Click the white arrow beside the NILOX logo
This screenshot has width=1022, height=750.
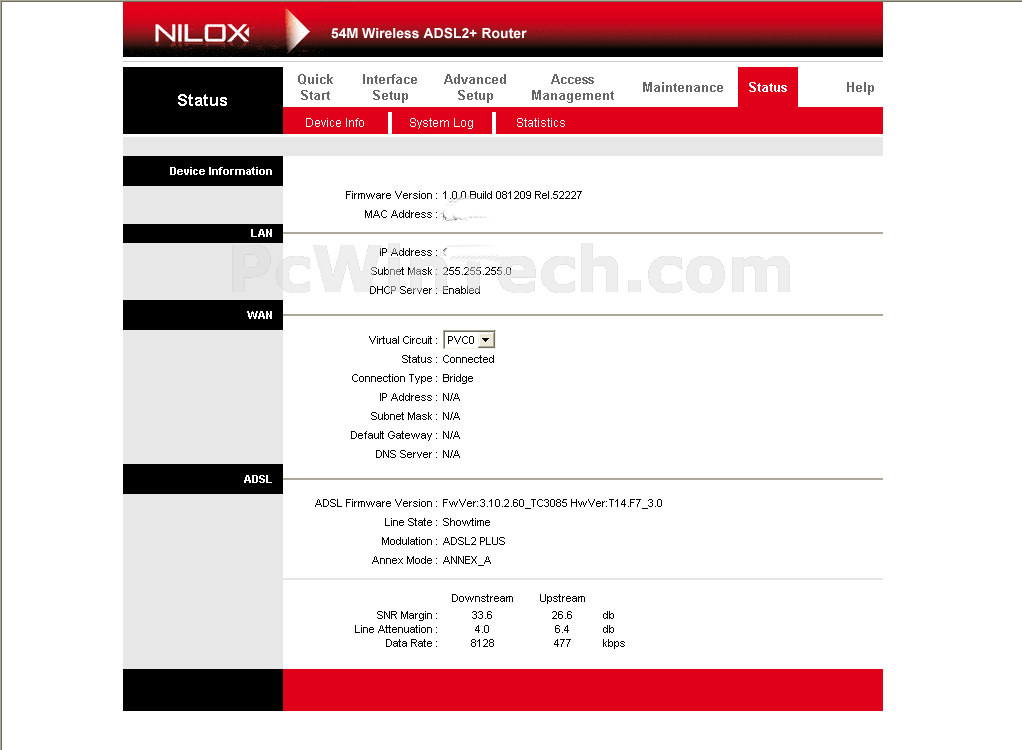(298, 31)
